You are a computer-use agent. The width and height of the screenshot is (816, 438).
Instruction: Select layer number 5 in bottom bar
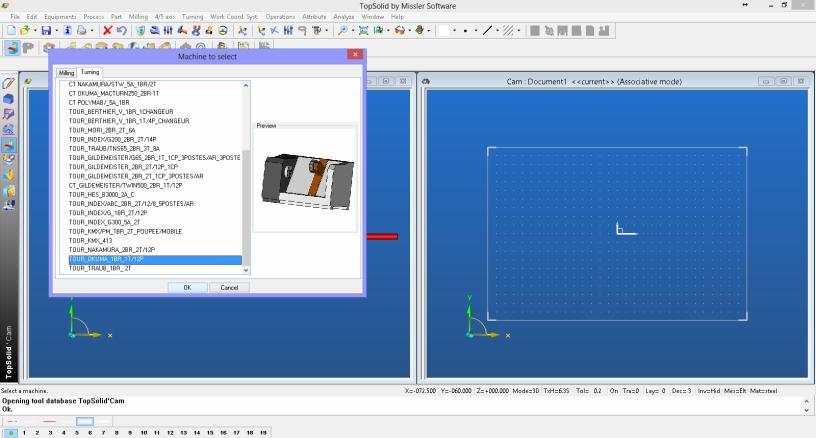pos(77,433)
